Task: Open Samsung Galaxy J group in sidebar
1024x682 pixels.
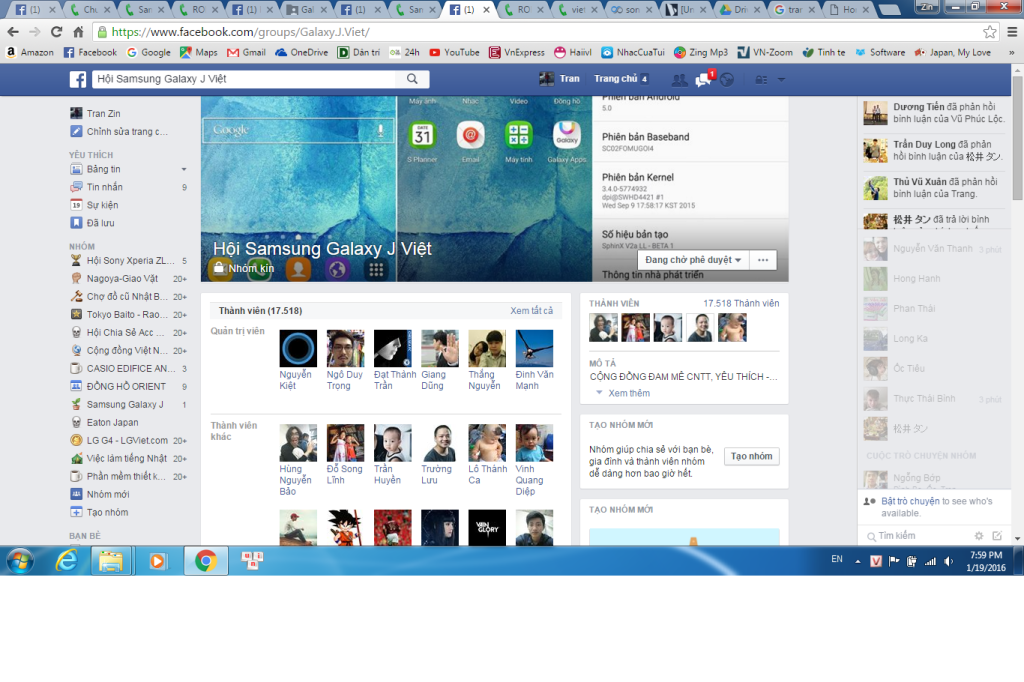Action: (117, 404)
